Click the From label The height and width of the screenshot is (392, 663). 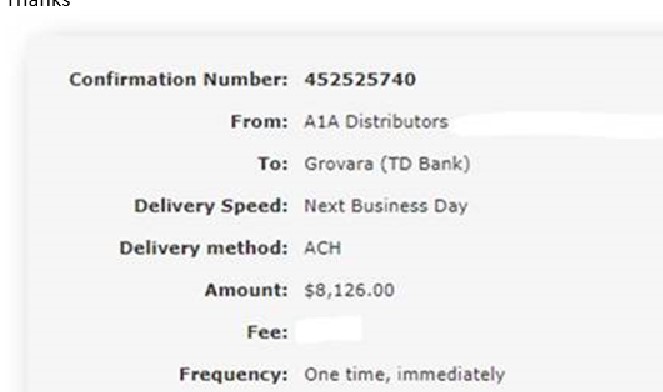259,122
